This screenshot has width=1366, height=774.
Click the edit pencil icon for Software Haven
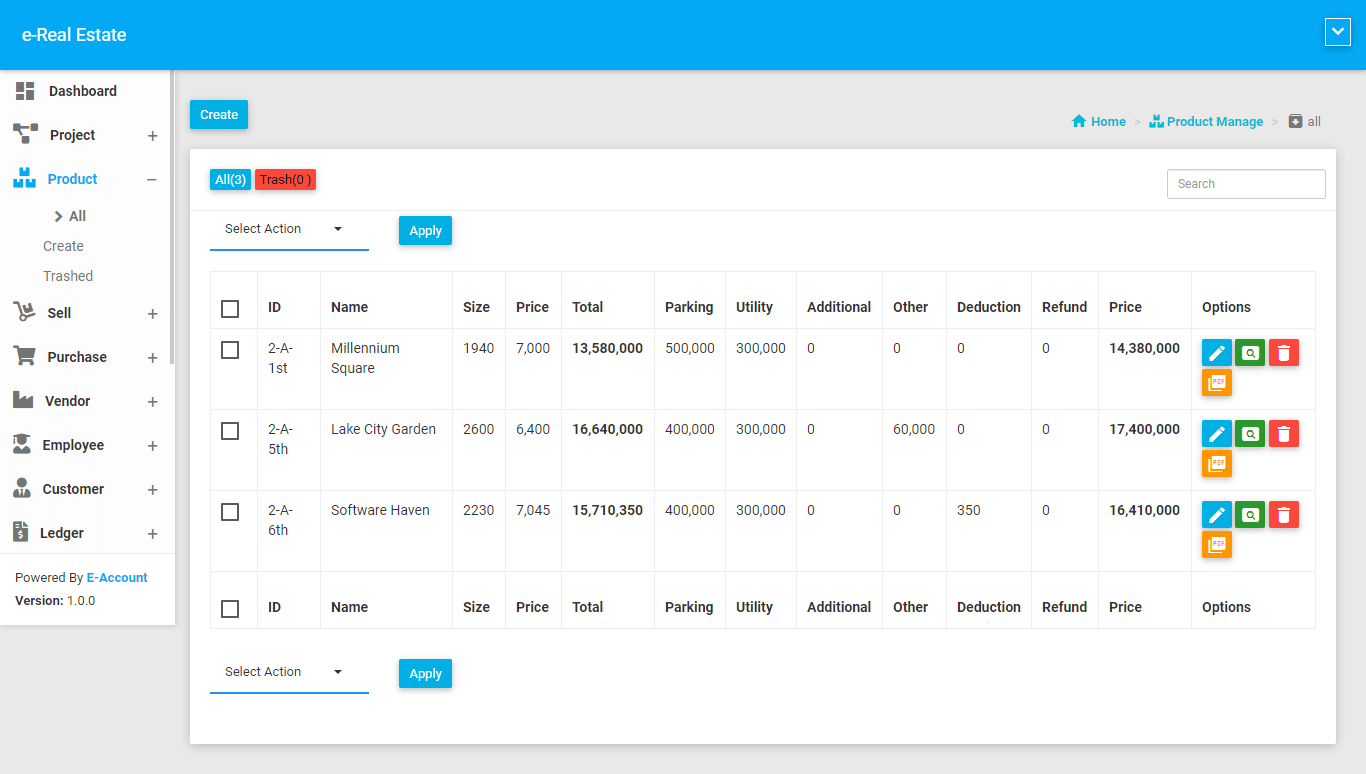[1216, 515]
